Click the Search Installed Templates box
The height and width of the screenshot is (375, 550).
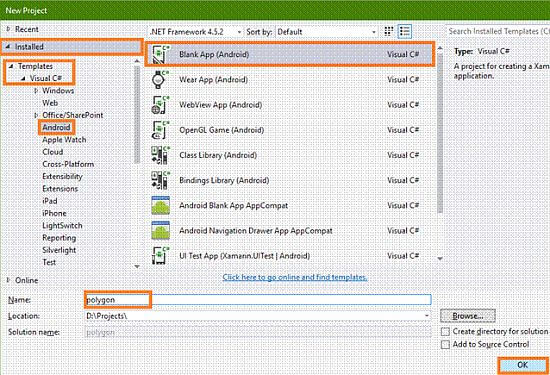click(x=498, y=31)
